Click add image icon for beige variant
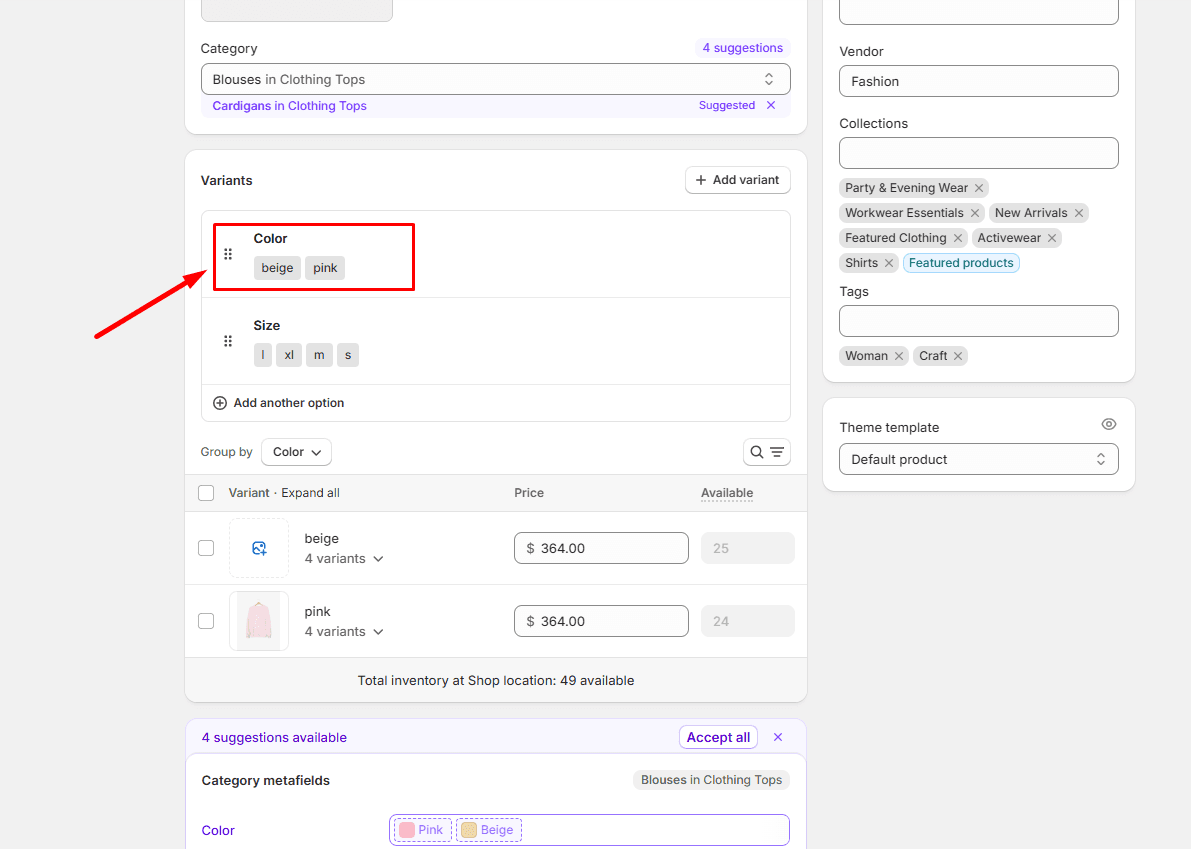The width and height of the screenshot is (1191, 849). [x=259, y=548]
